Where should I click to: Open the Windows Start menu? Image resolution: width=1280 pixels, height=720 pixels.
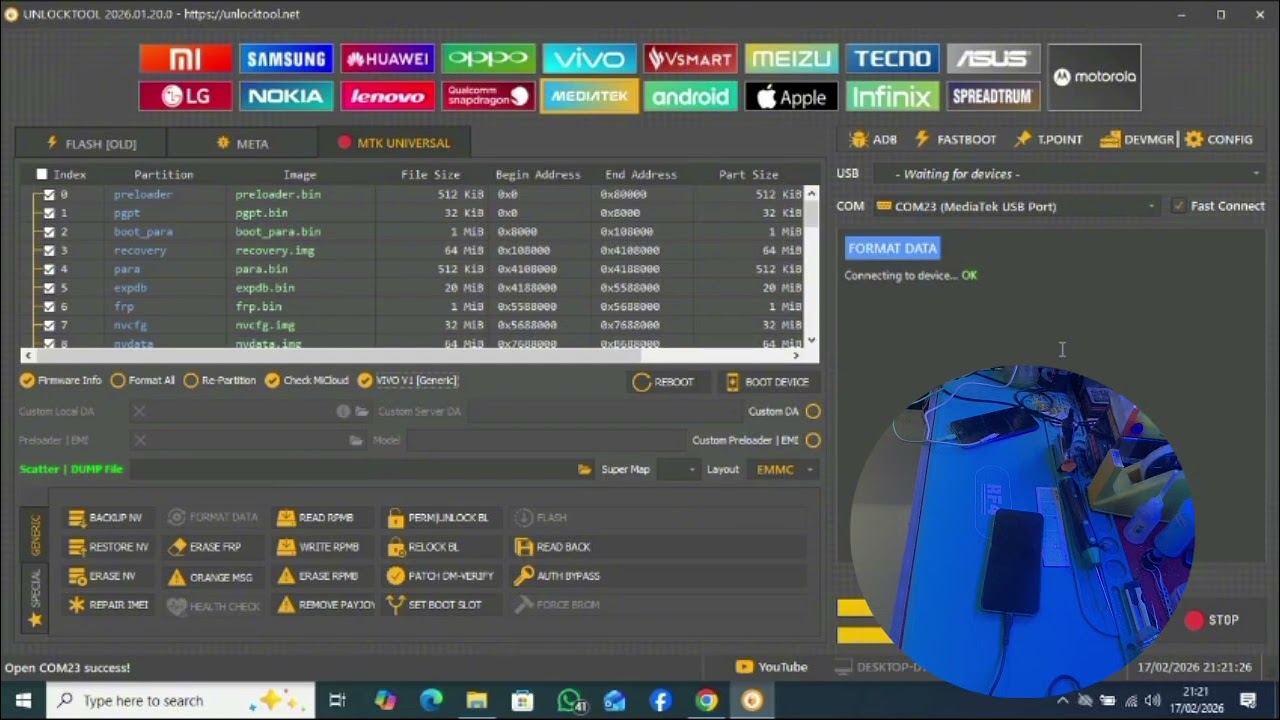point(23,701)
